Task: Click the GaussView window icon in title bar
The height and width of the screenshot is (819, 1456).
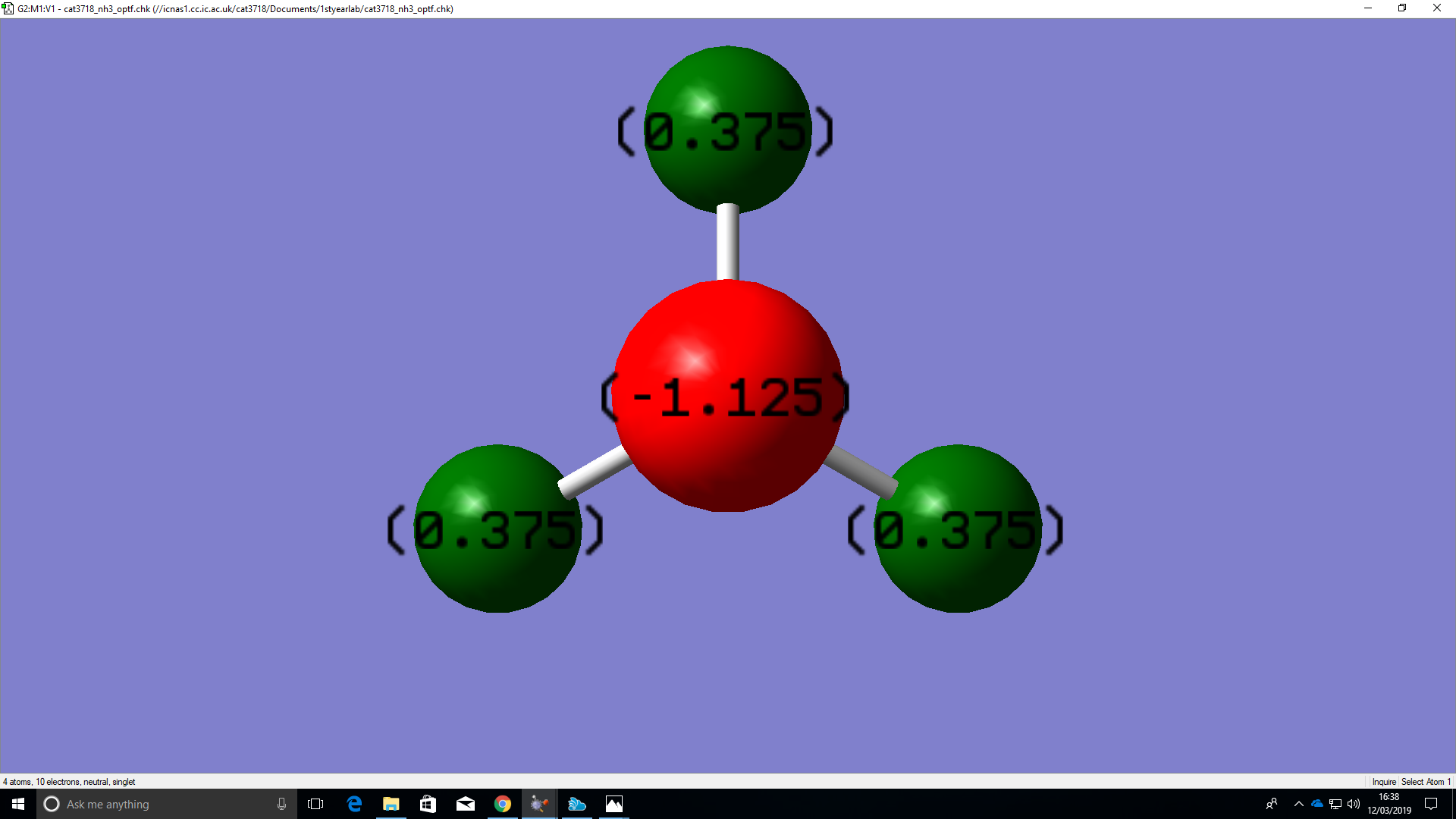Action: (x=8, y=8)
